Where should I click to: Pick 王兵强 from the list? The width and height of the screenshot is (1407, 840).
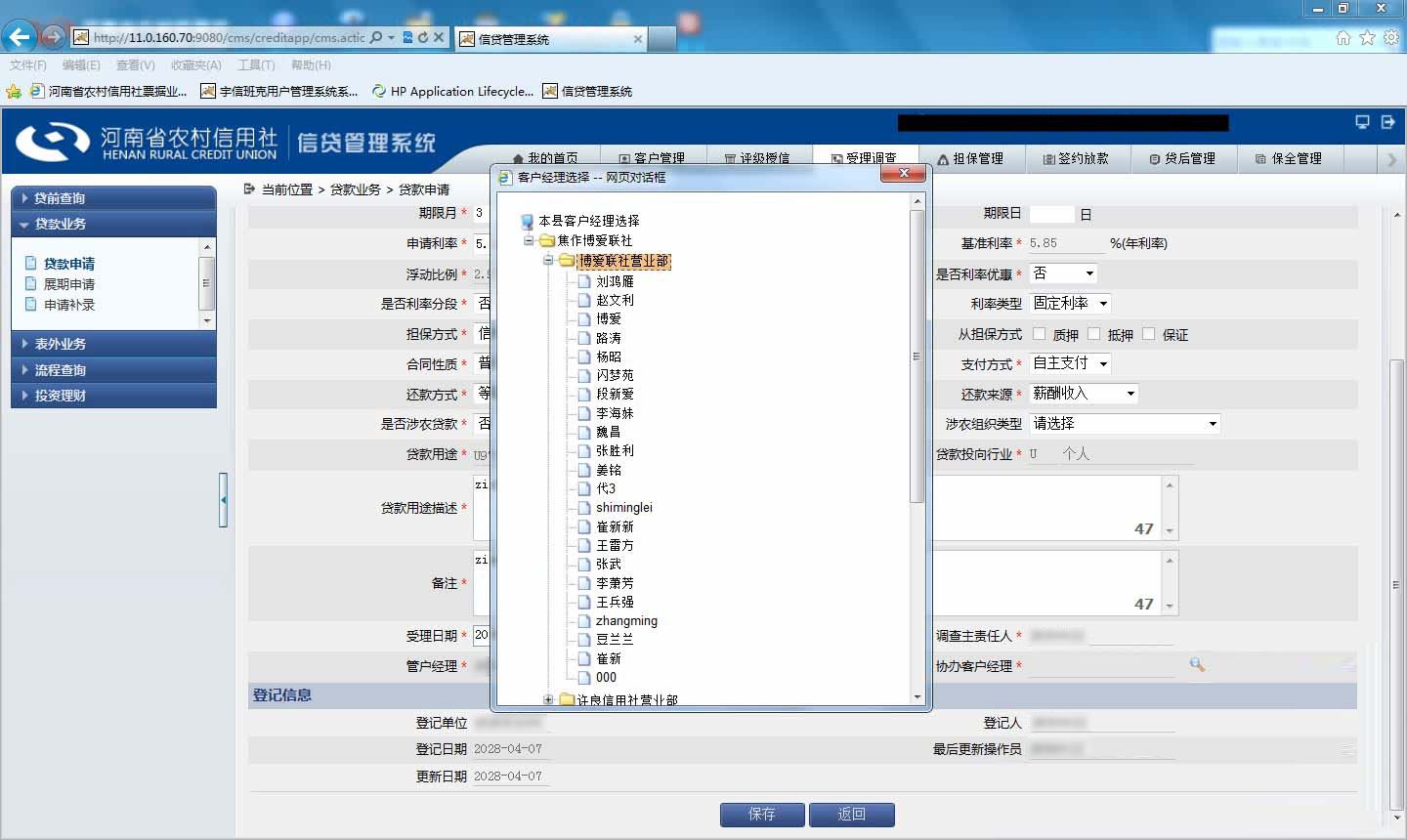pyautogui.click(x=615, y=602)
